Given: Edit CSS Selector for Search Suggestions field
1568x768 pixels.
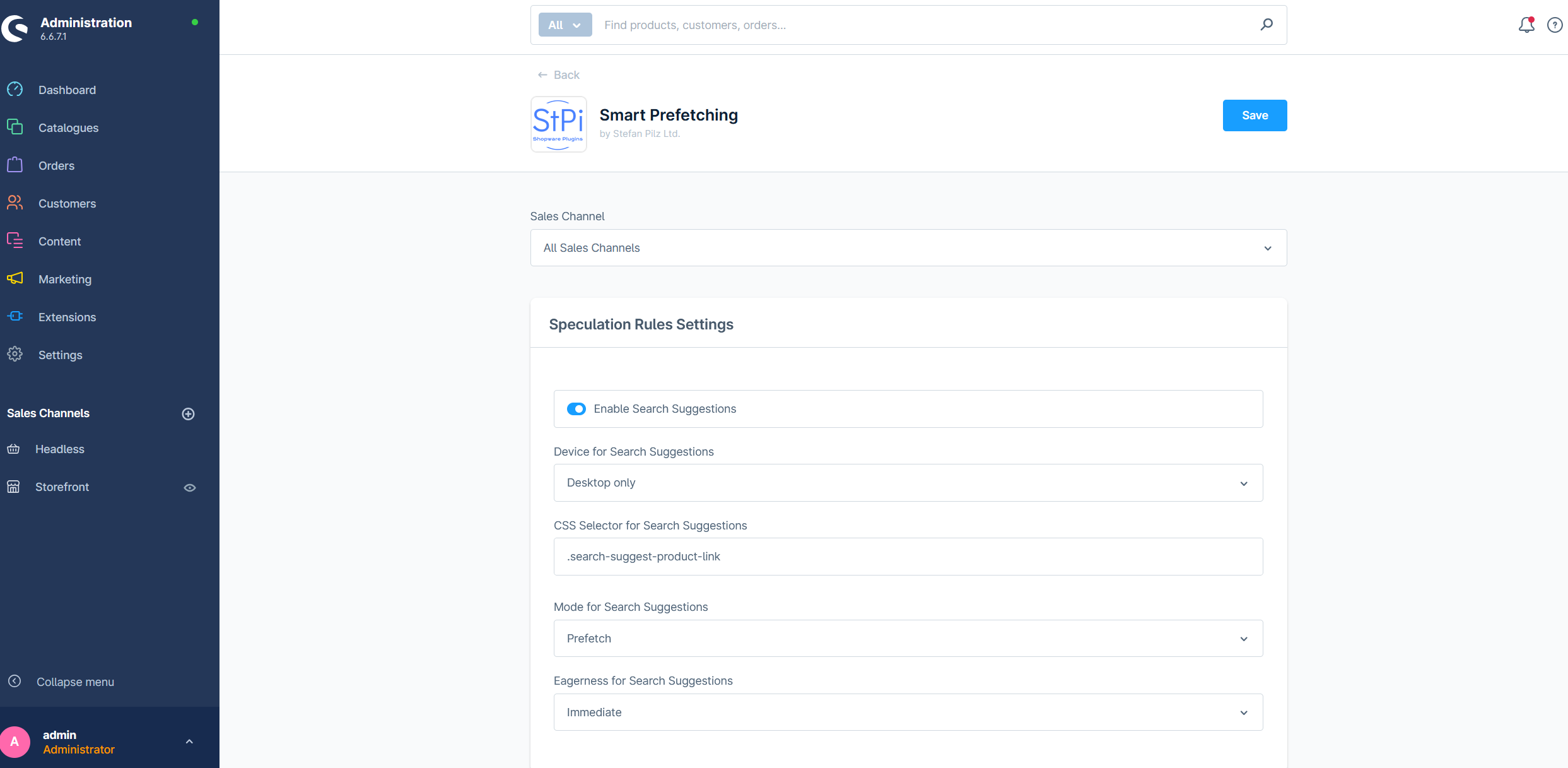Looking at the screenshot, I should (908, 557).
